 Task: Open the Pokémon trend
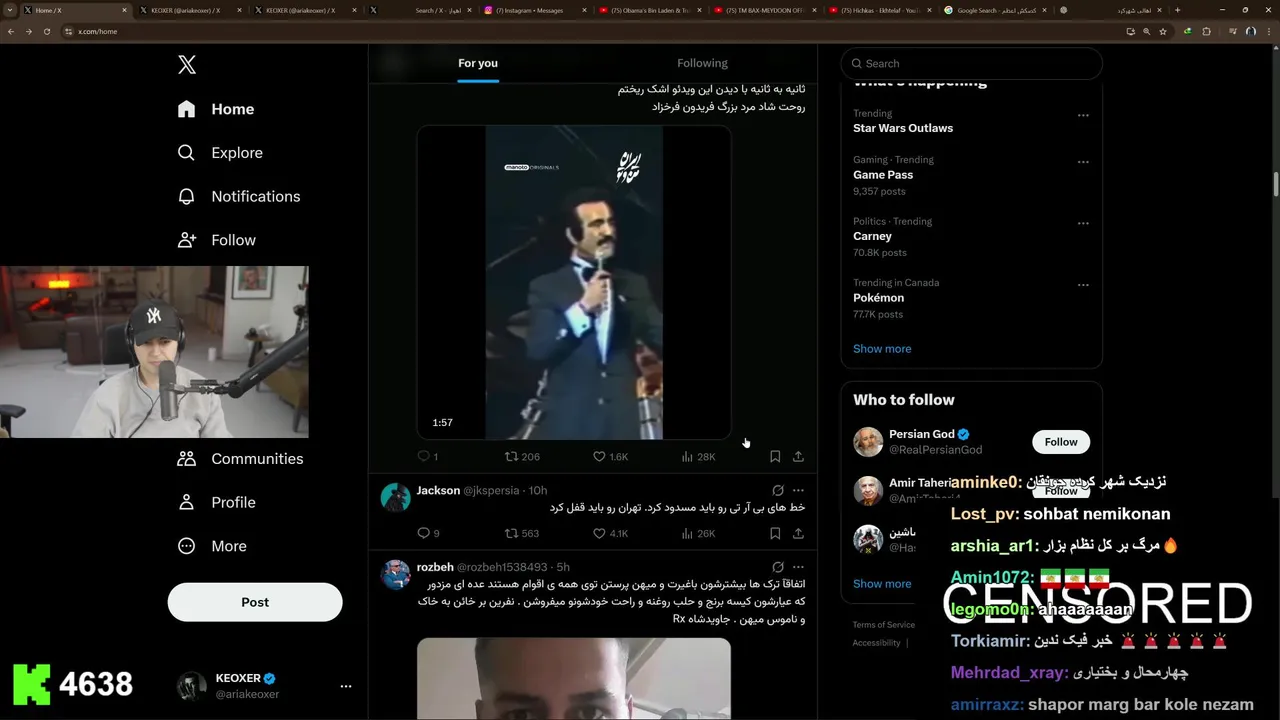[x=878, y=298]
